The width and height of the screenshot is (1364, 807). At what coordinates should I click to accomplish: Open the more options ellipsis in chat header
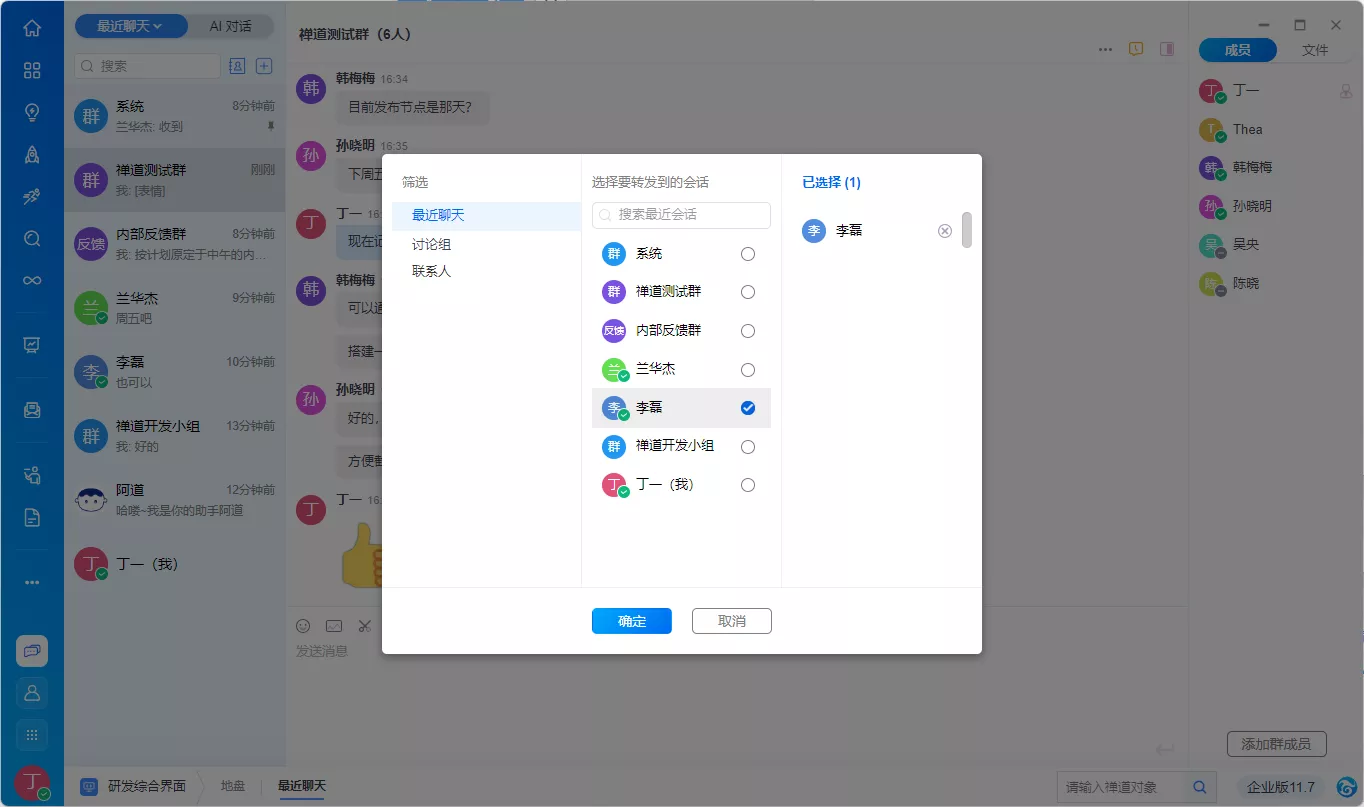click(1105, 47)
